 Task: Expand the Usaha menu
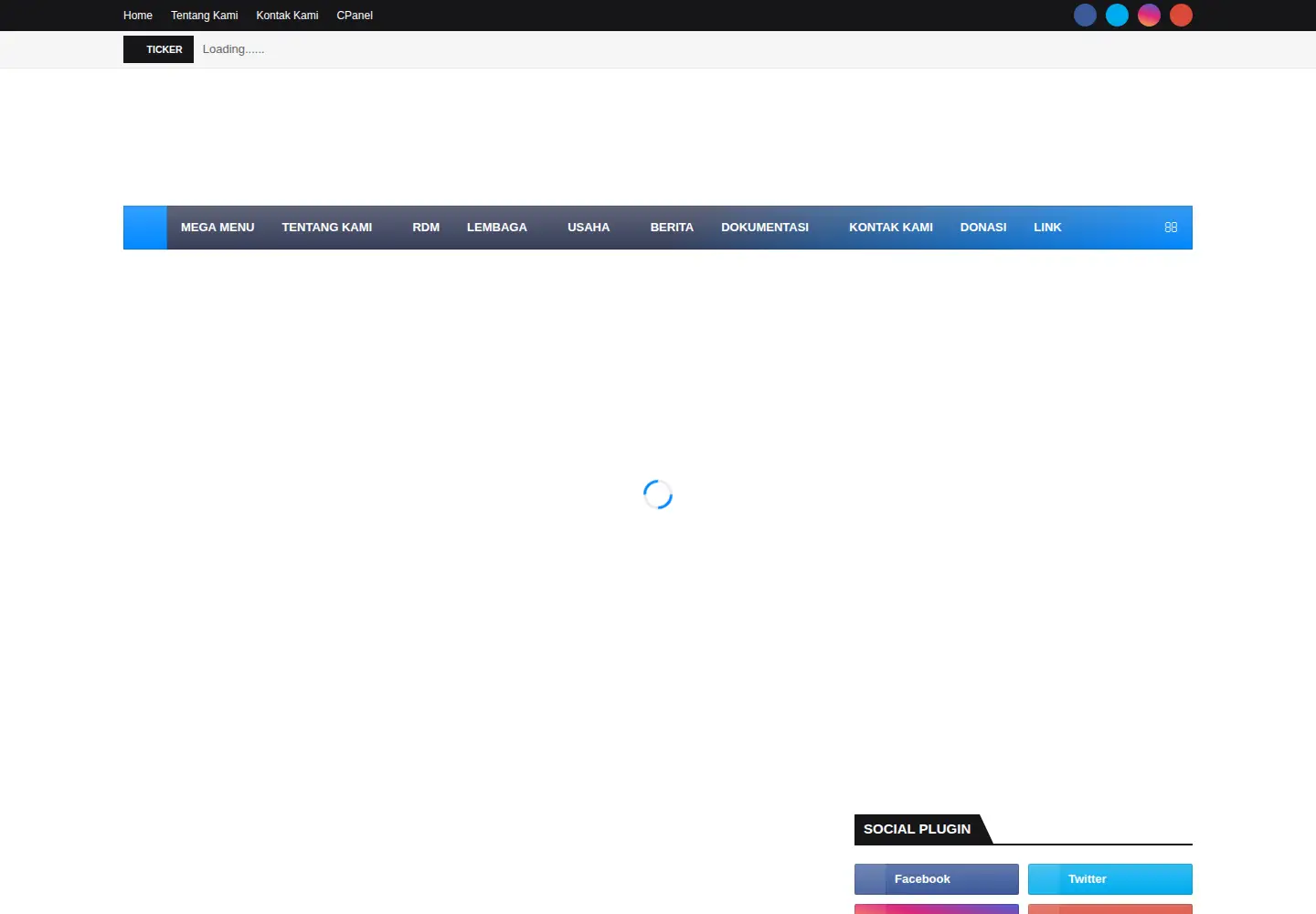tap(589, 228)
